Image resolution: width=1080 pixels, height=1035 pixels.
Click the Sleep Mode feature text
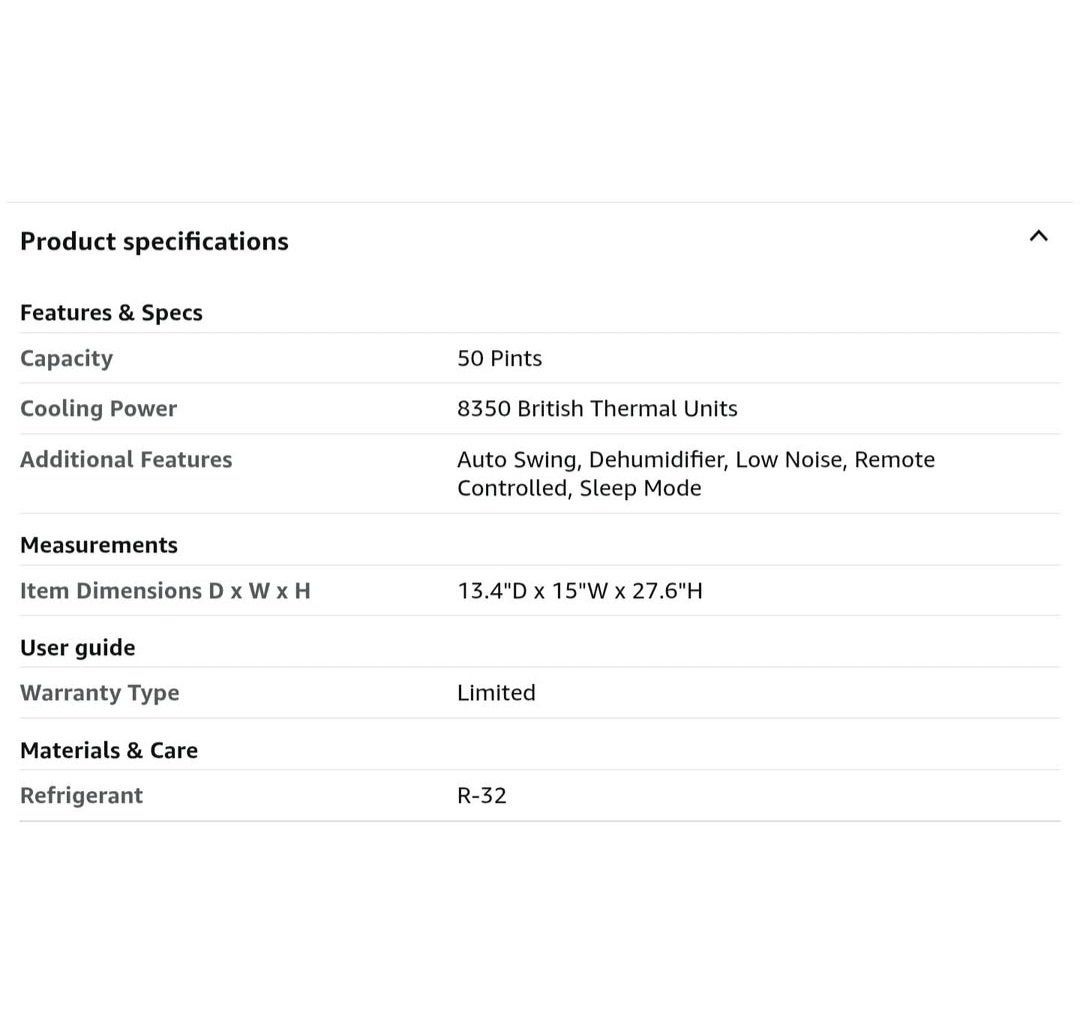[x=640, y=488]
